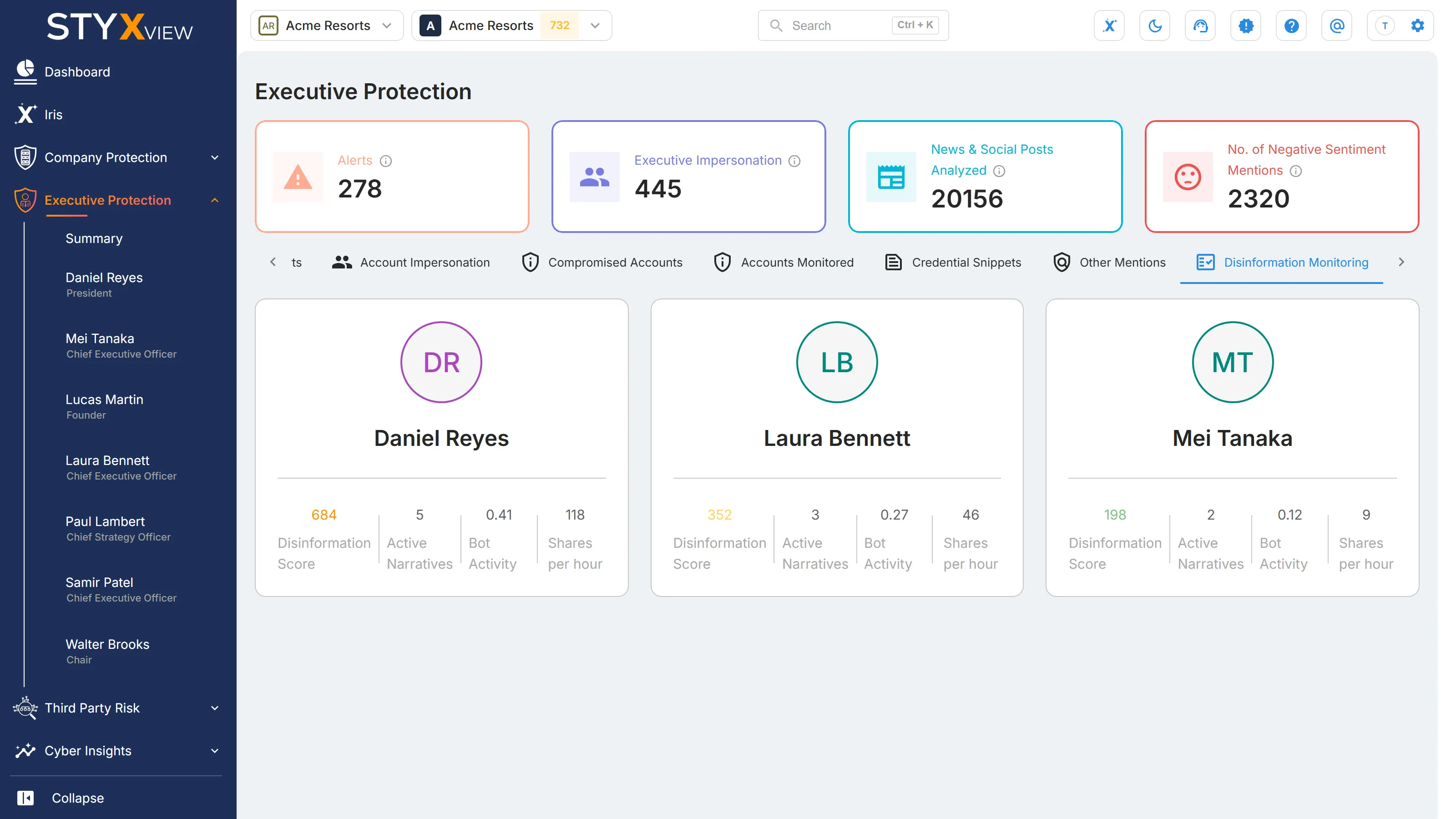
Task: Click info icon beside News & Social Posts Analyzed
Action: [x=999, y=171]
